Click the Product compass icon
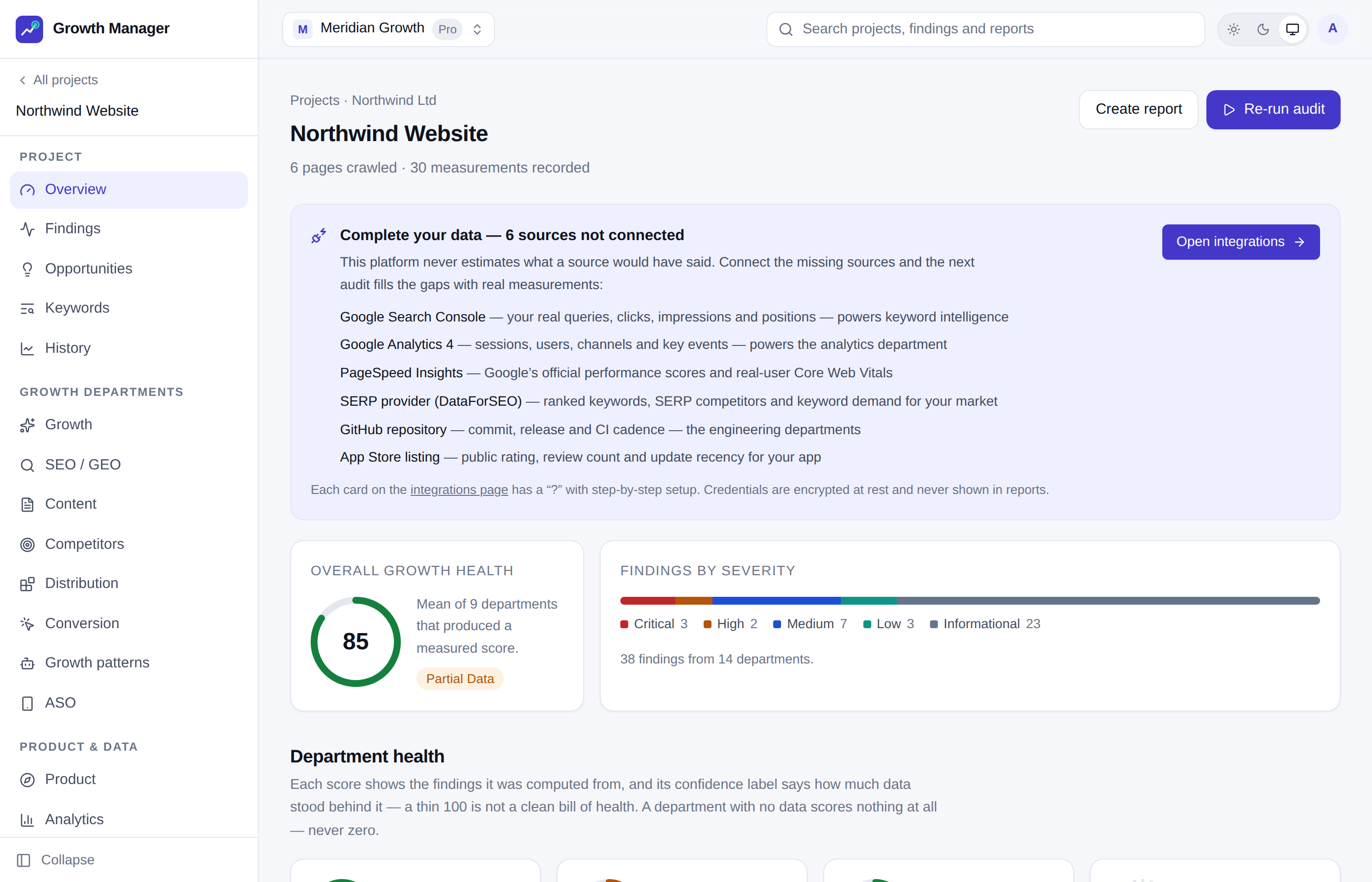 pos(27,780)
